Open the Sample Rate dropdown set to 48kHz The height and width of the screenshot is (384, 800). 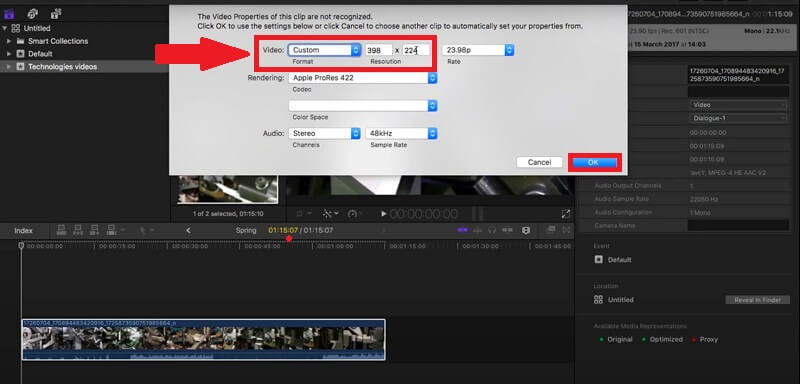point(401,133)
